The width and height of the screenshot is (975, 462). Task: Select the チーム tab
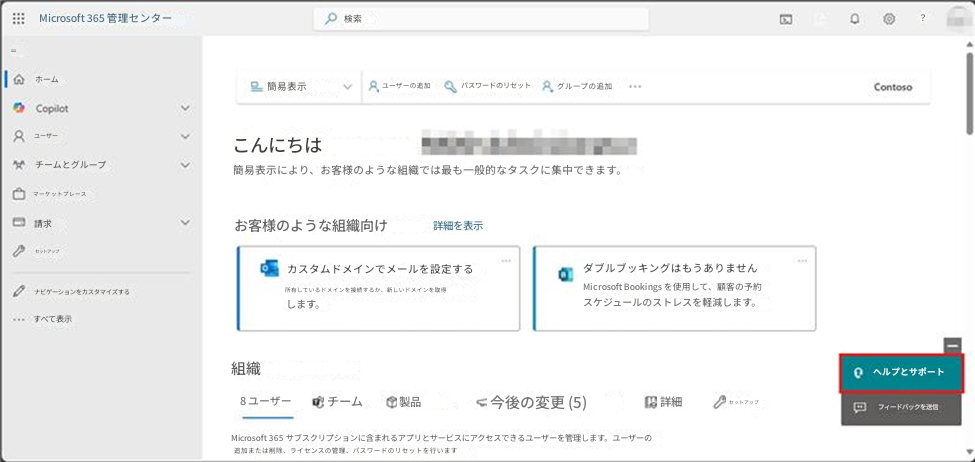tap(337, 402)
